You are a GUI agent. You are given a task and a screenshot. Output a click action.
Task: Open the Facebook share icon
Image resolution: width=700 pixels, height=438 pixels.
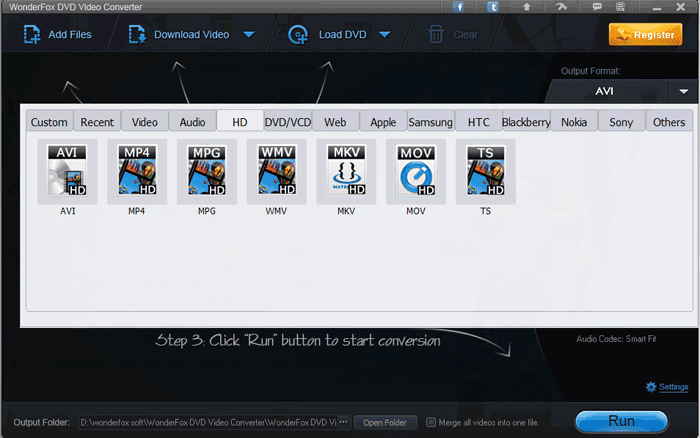(x=459, y=7)
